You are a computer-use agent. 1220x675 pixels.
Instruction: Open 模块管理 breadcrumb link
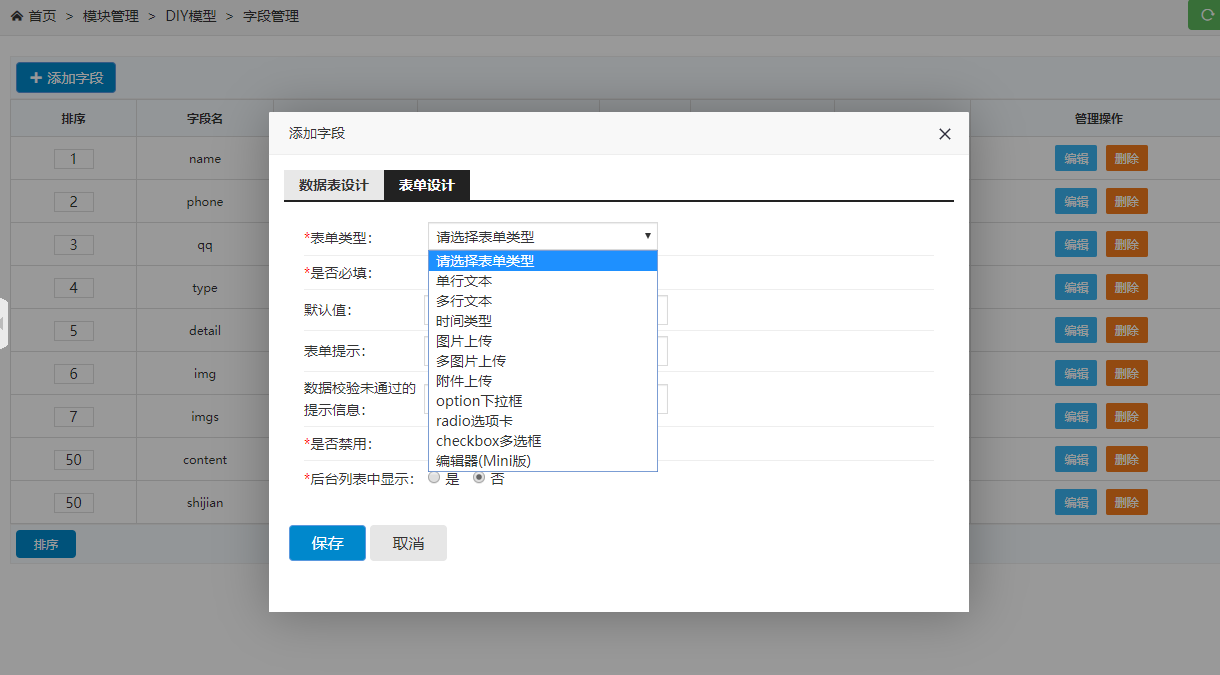(x=111, y=16)
